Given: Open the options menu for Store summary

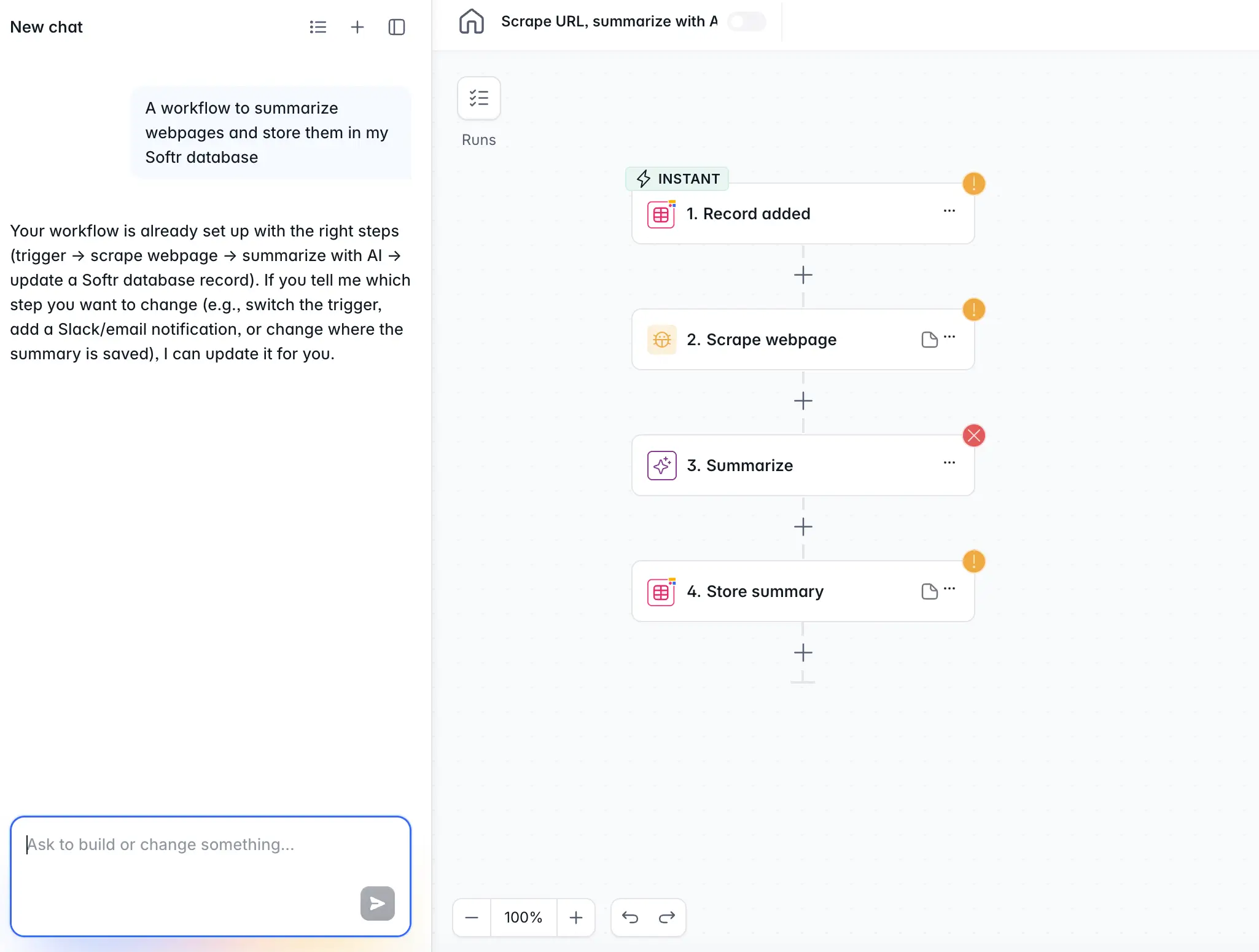Looking at the screenshot, I should [949, 588].
